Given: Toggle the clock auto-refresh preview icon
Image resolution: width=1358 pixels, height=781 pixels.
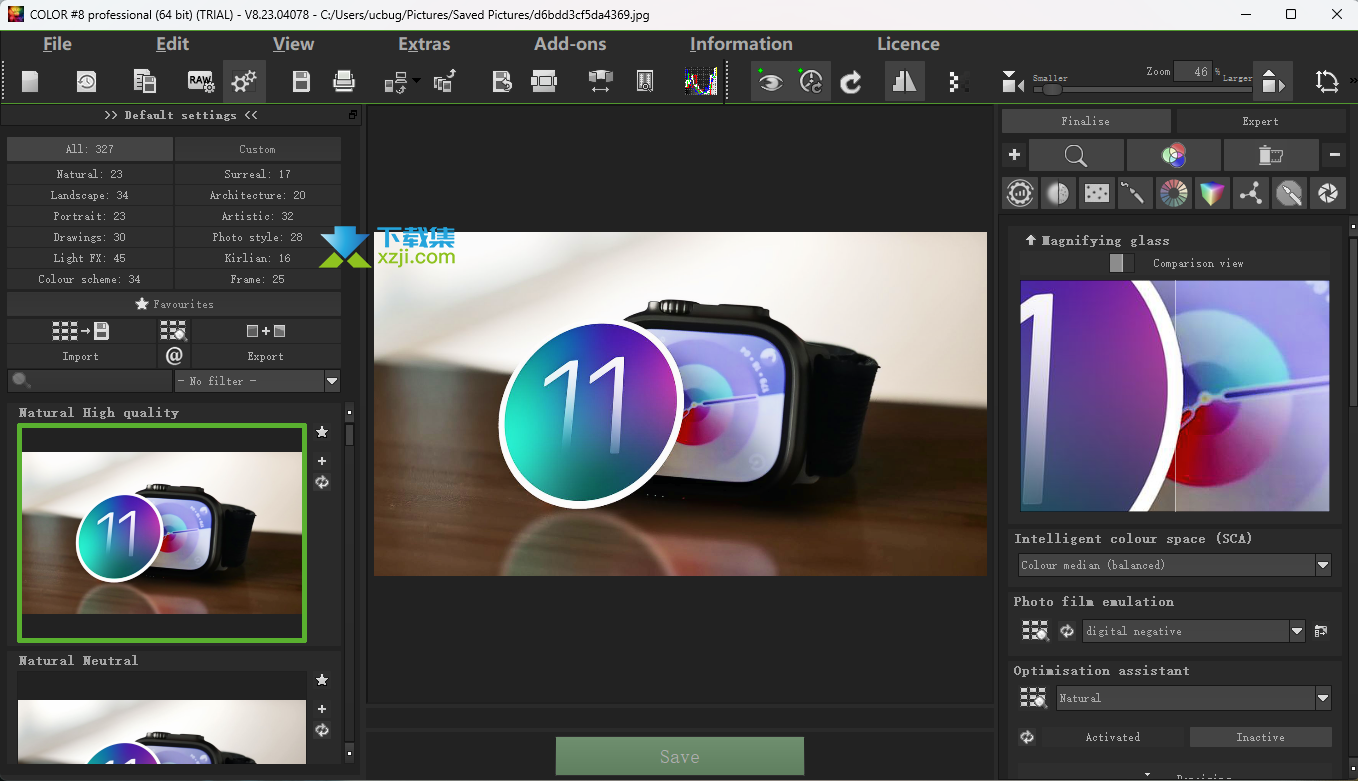Looking at the screenshot, I should point(811,82).
